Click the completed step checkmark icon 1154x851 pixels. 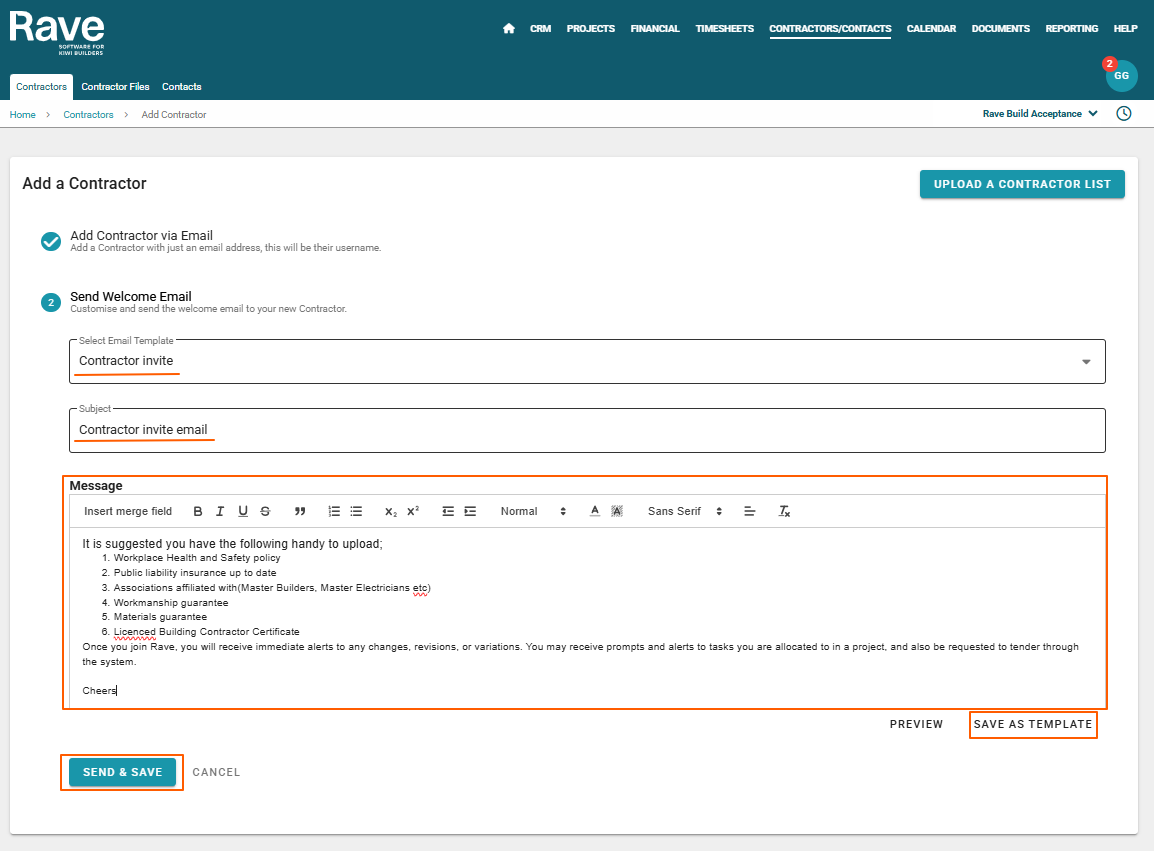coord(51,241)
